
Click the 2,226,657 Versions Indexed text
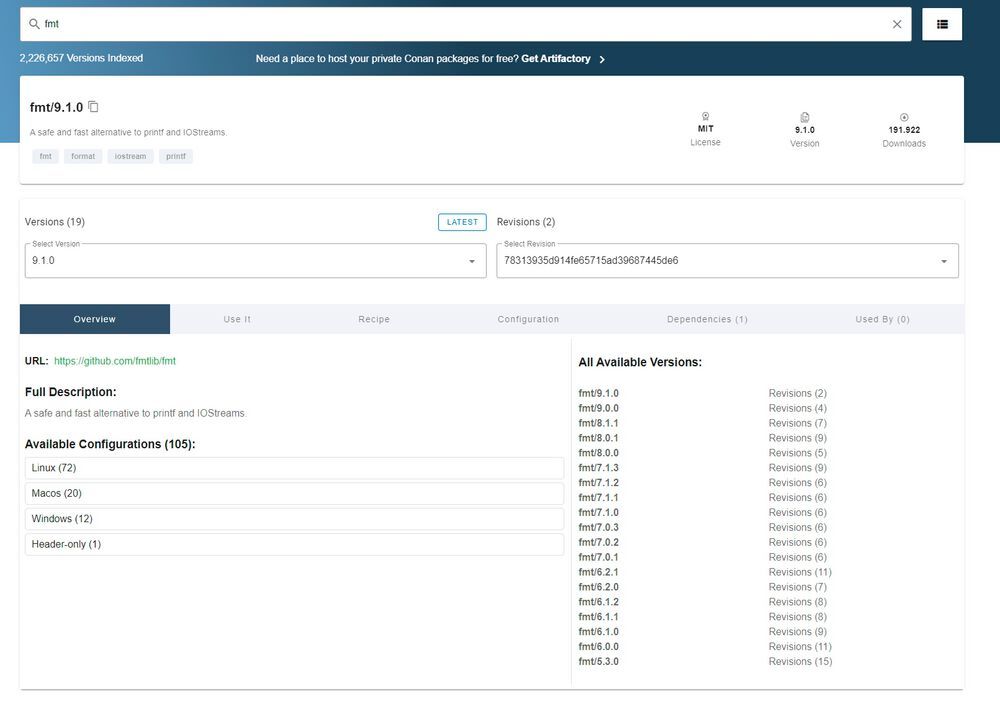click(x=81, y=58)
